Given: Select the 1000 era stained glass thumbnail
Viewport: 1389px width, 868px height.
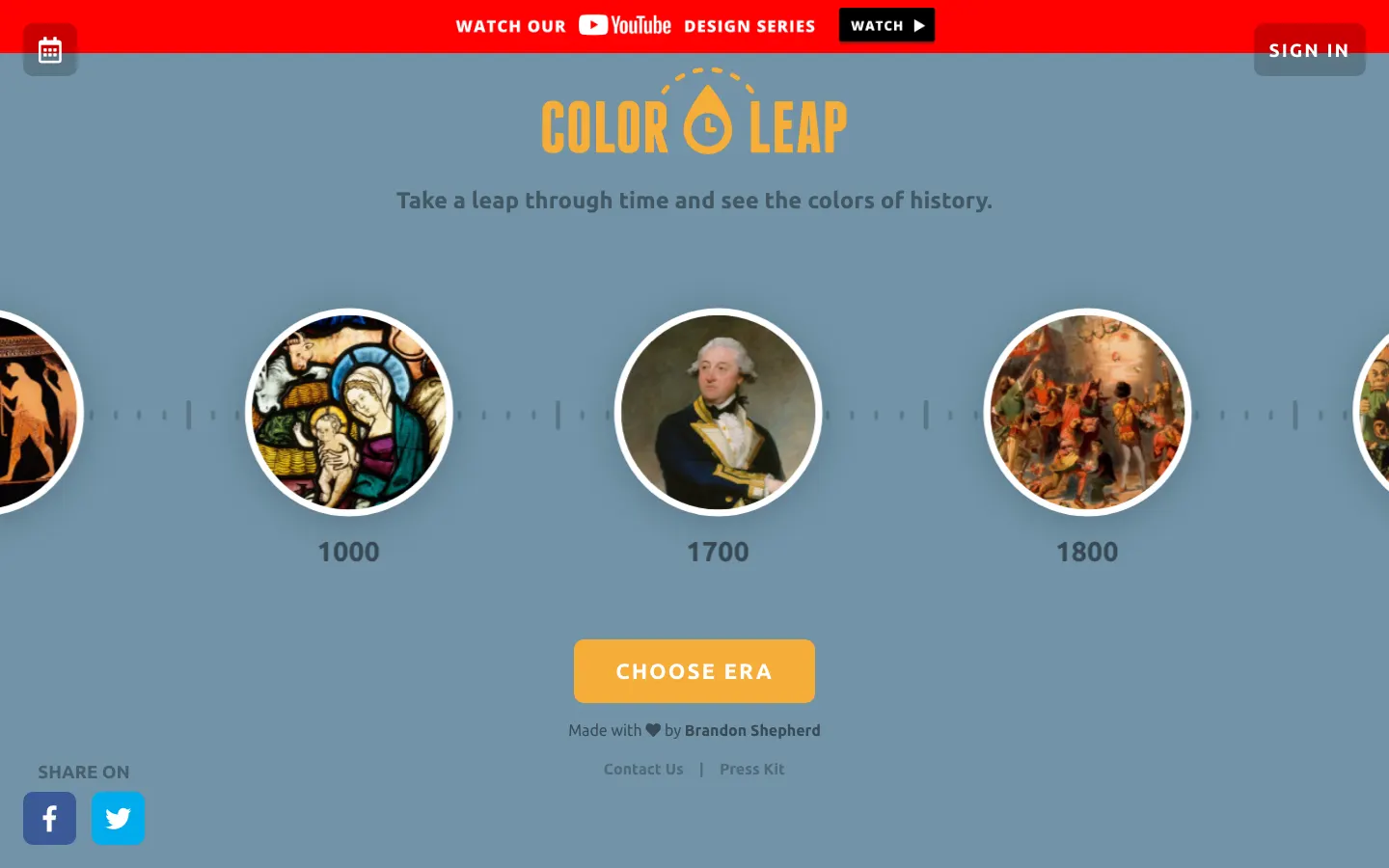Looking at the screenshot, I should tap(349, 412).
